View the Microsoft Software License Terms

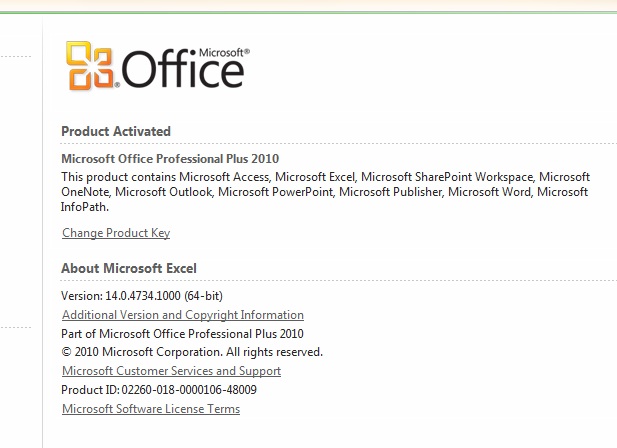point(151,409)
